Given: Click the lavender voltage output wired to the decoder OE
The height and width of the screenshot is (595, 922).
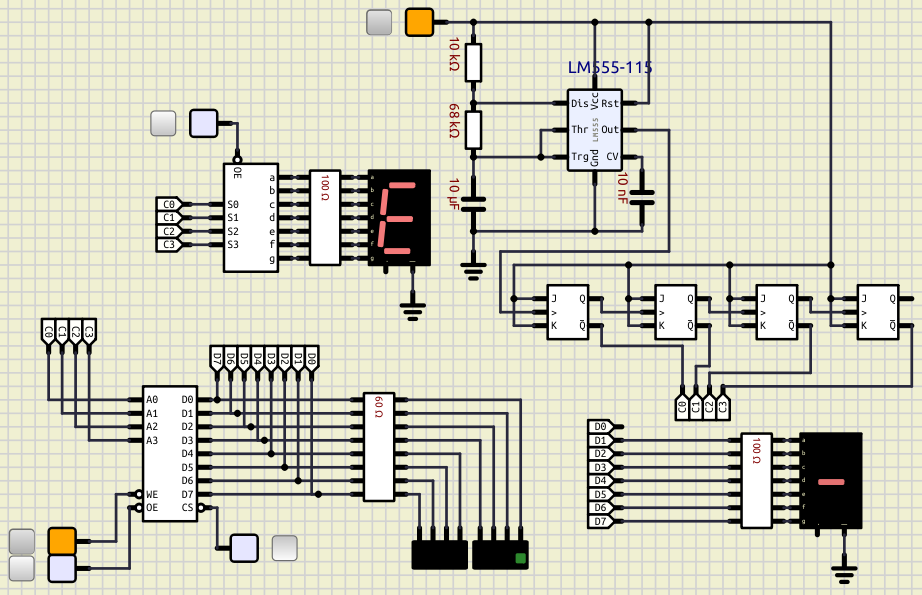Looking at the screenshot, I should pyautogui.click(x=203, y=123).
